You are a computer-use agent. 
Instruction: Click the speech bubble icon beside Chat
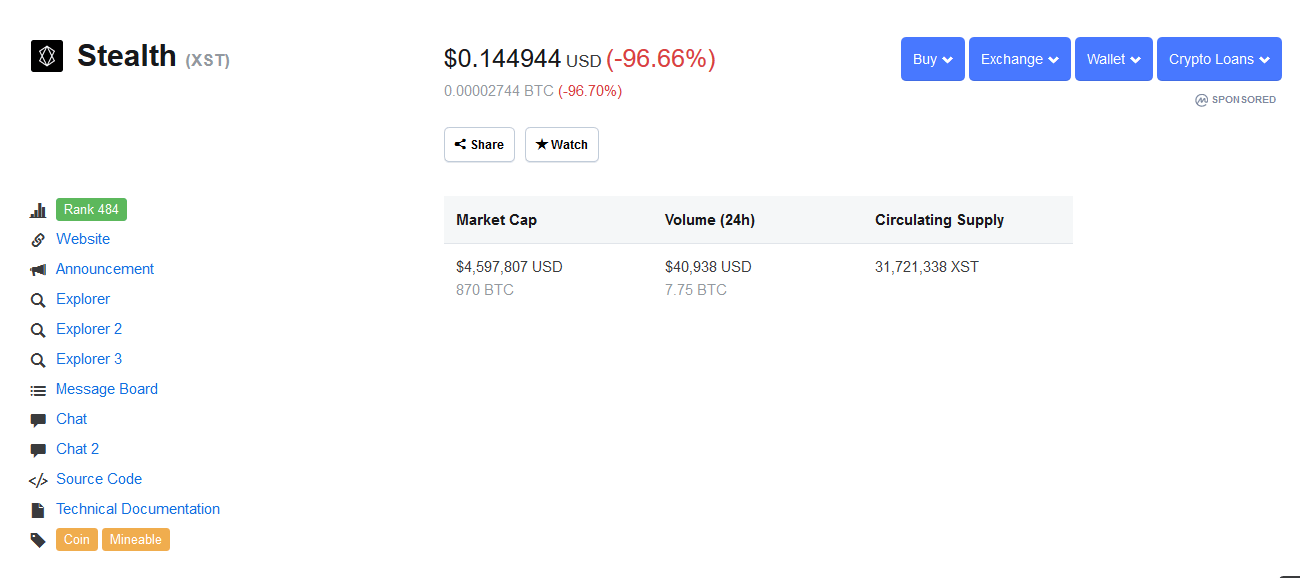(38, 418)
